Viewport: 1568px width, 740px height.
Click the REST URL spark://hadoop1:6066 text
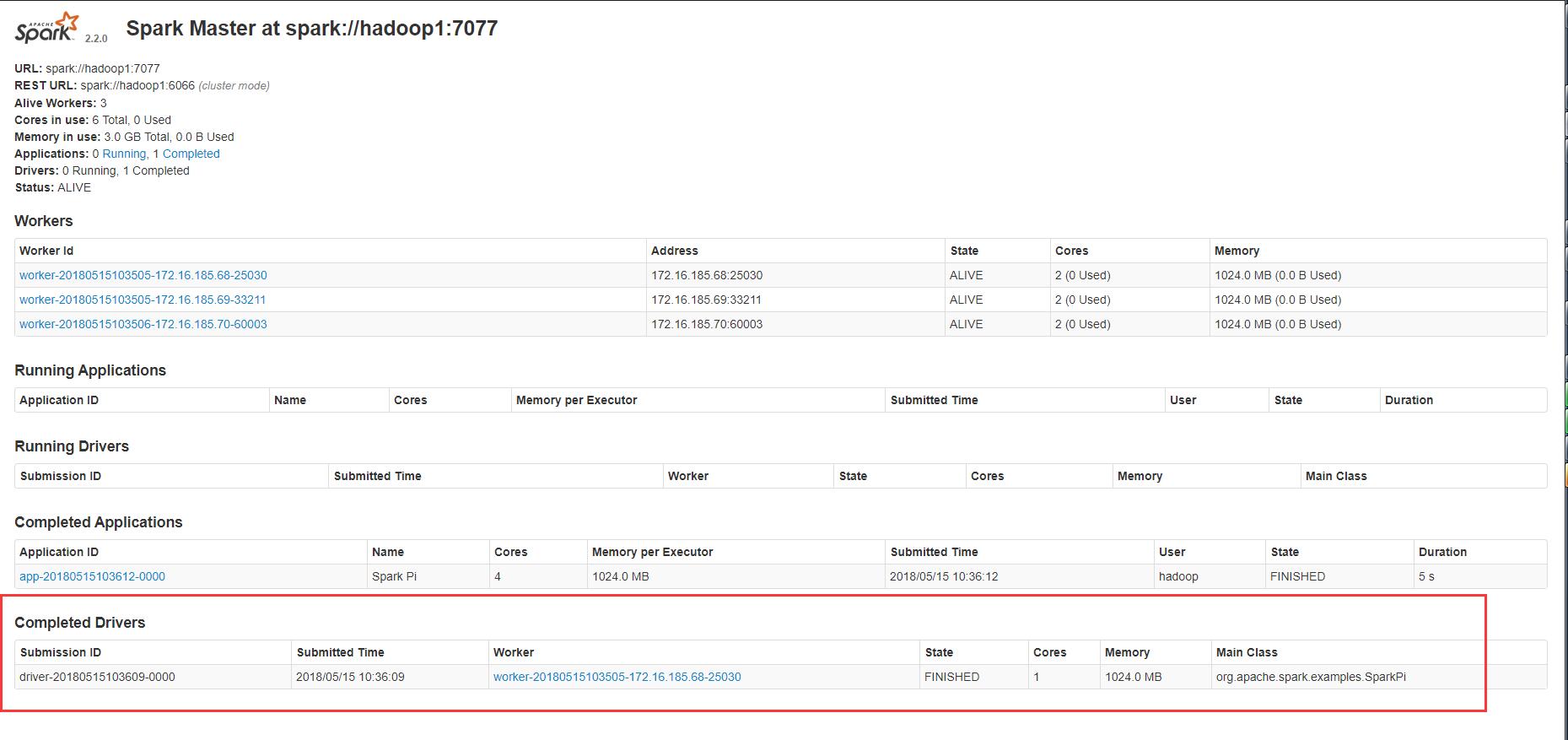click(x=137, y=85)
